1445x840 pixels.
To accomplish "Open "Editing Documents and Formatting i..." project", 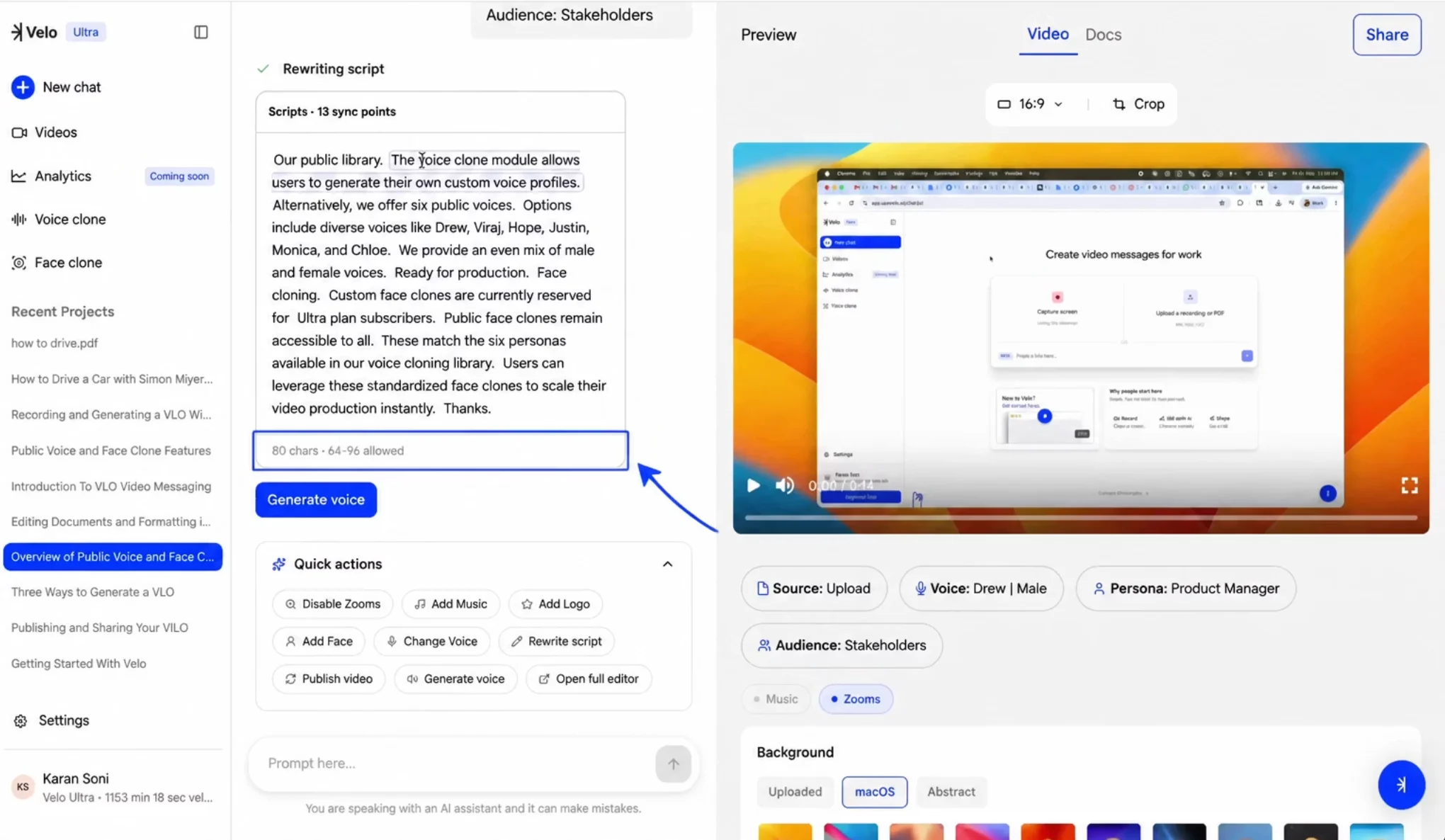I will pyautogui.click(x=111, y=522).
